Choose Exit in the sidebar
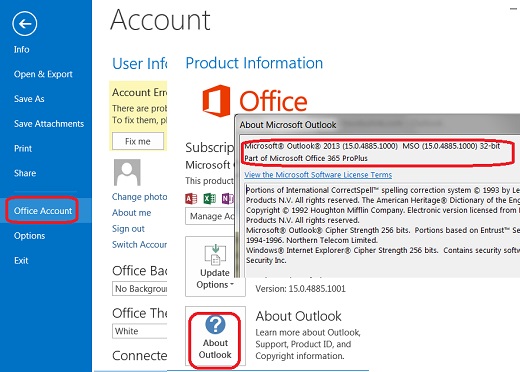Screen dimensions: 520x372 (x=21, y=260)
